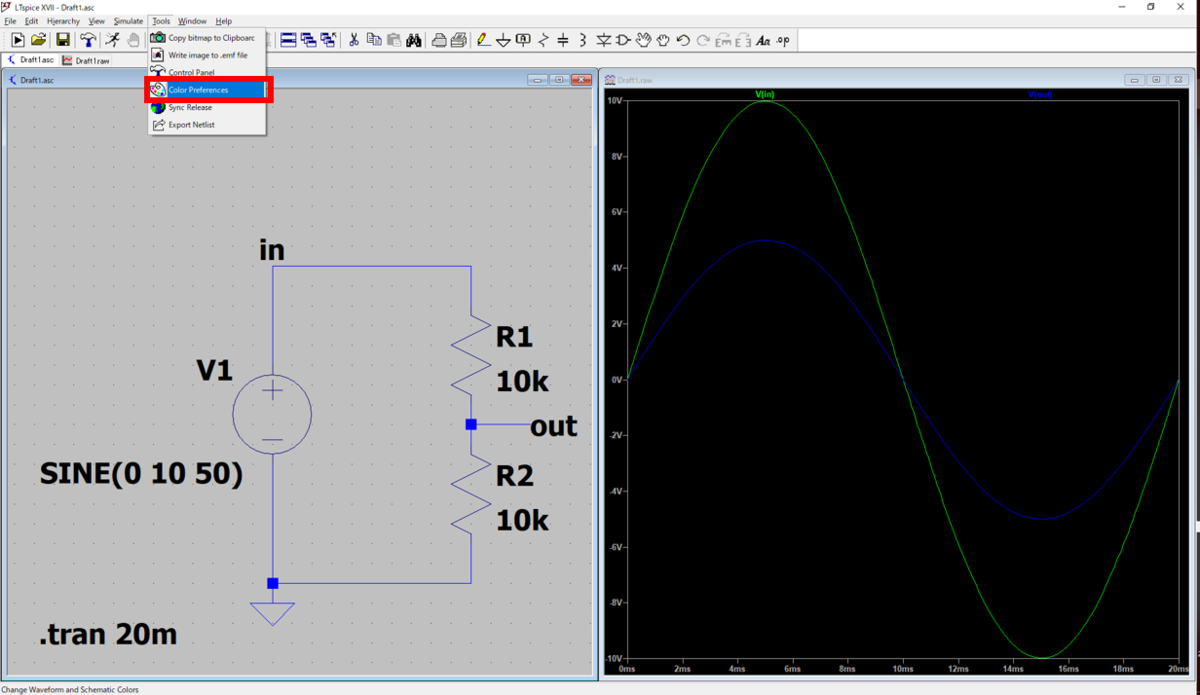
Task: Add a SPICE directive with the .op icon
Action: 783,40
